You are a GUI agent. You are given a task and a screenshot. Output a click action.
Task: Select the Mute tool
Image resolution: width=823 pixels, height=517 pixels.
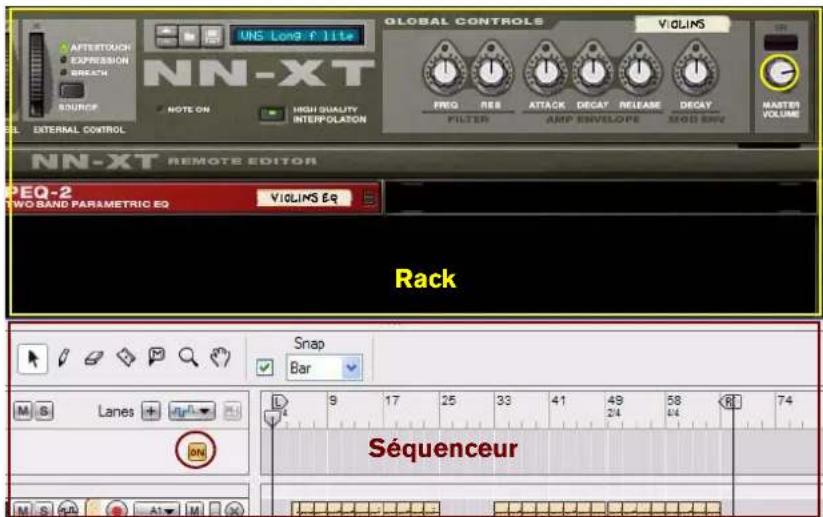(x=156, y=357)
